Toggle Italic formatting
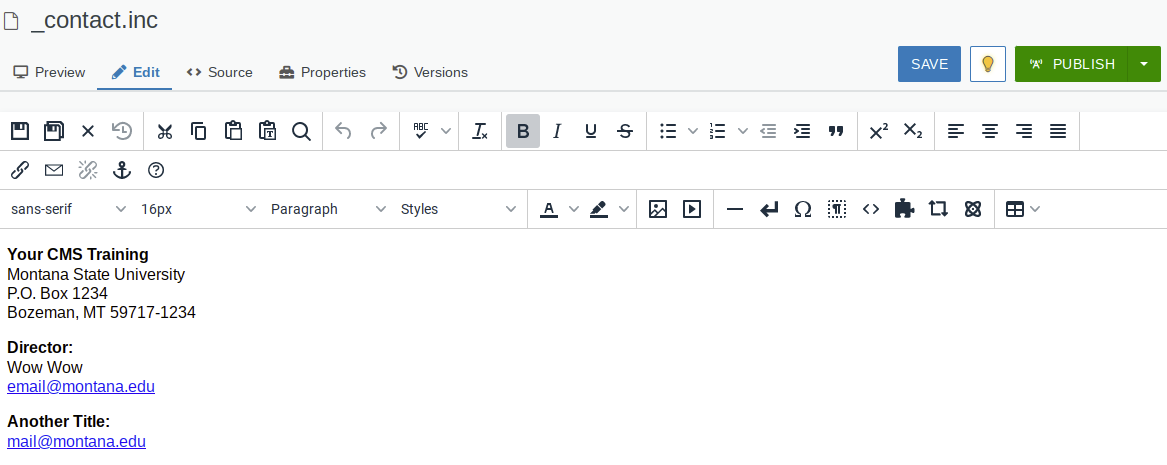The image size is (1167, 465). (x=557, y=131)
